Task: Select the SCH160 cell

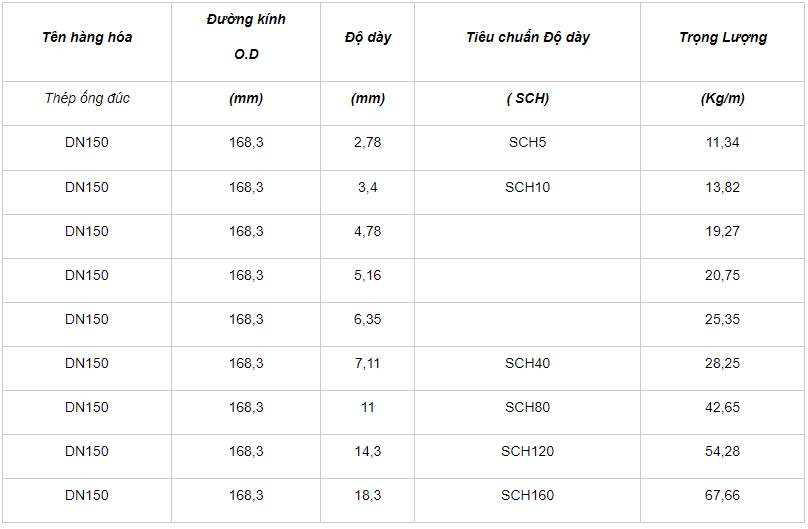Action: (x=527, y=495)
